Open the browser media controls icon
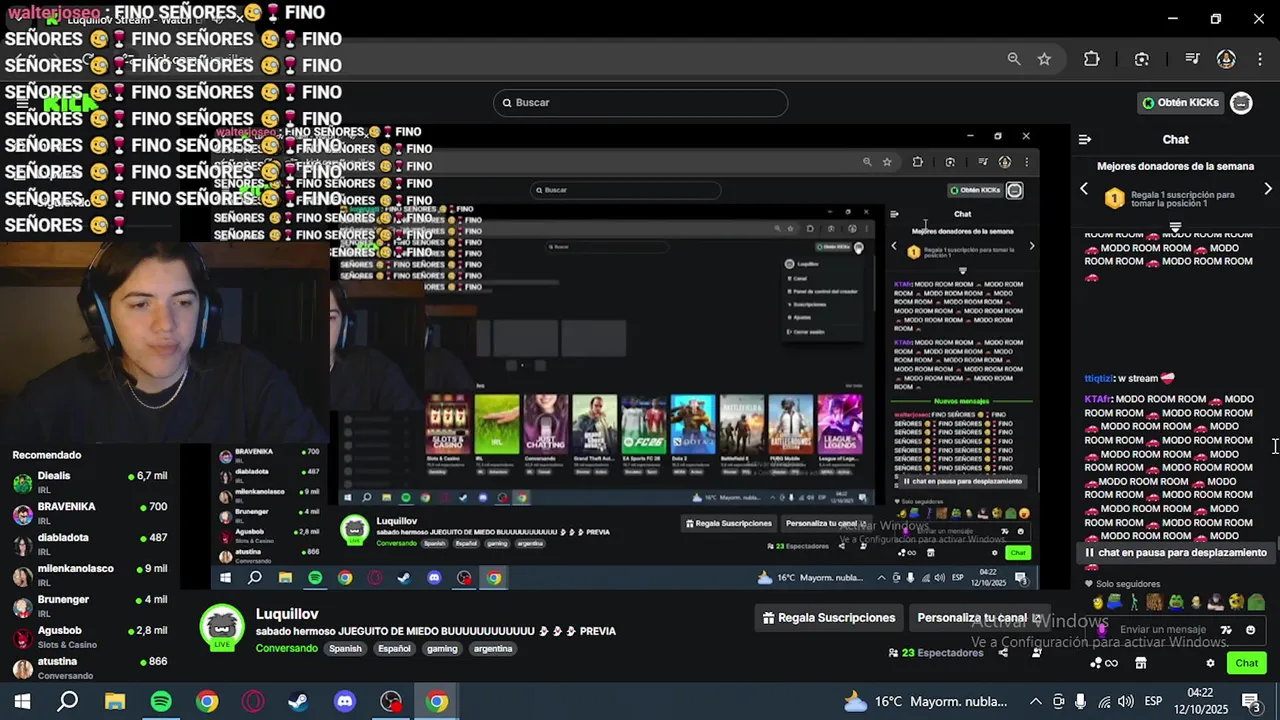 pyautogui.click(x=1192, y=59)
